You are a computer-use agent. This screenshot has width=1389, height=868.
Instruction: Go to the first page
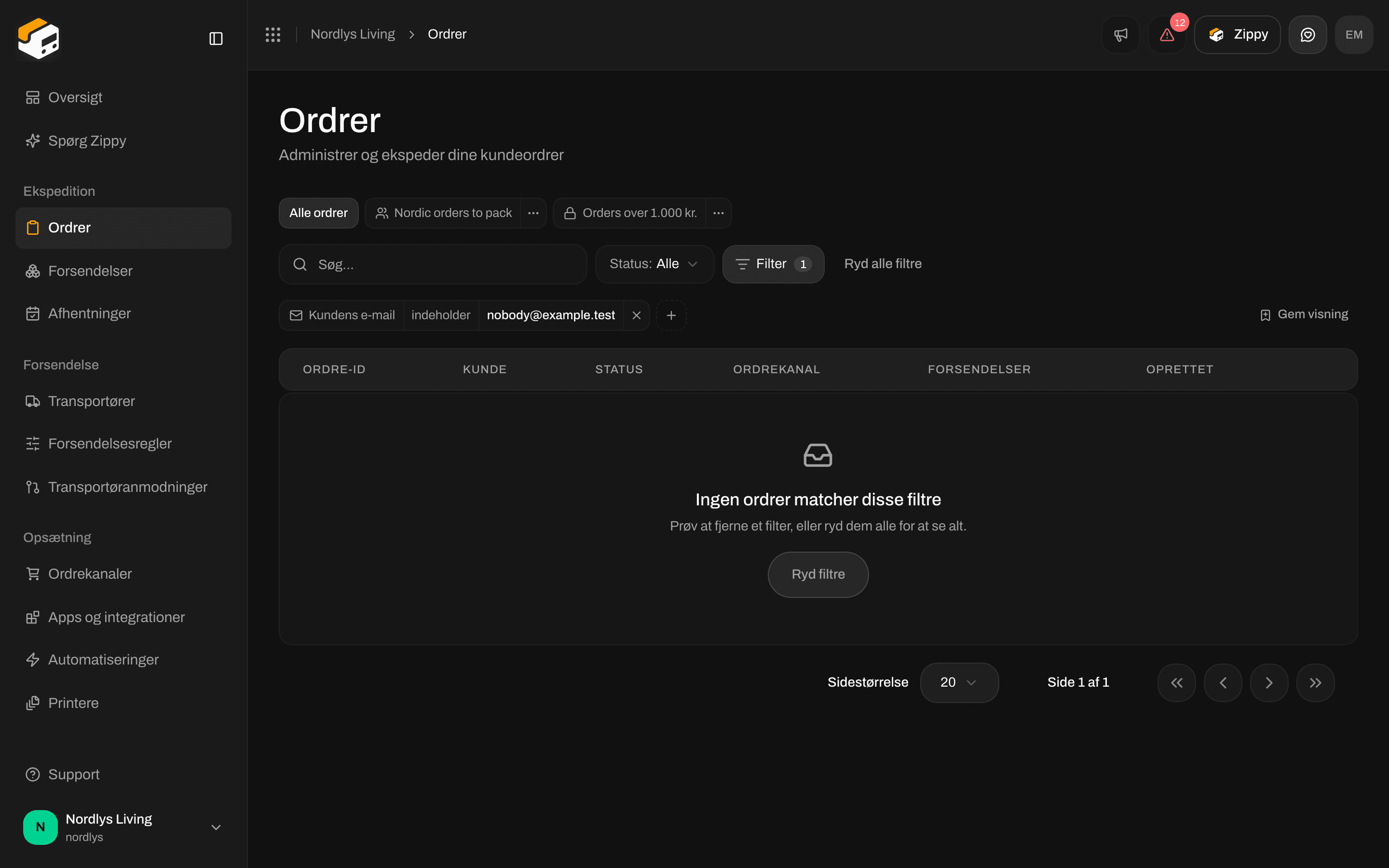(x=1177, y=682)
